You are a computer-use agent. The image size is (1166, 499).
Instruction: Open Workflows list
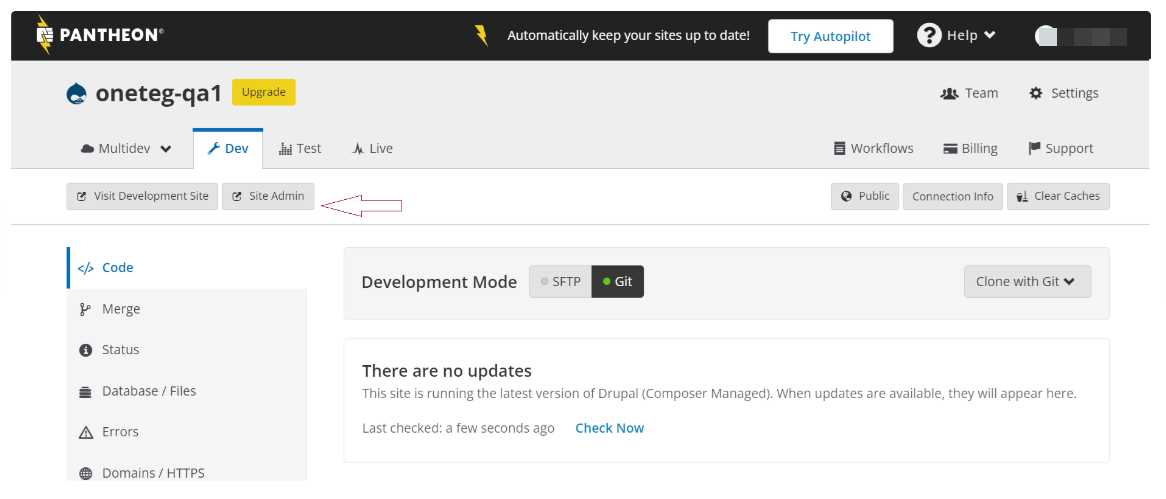point(873,148)
